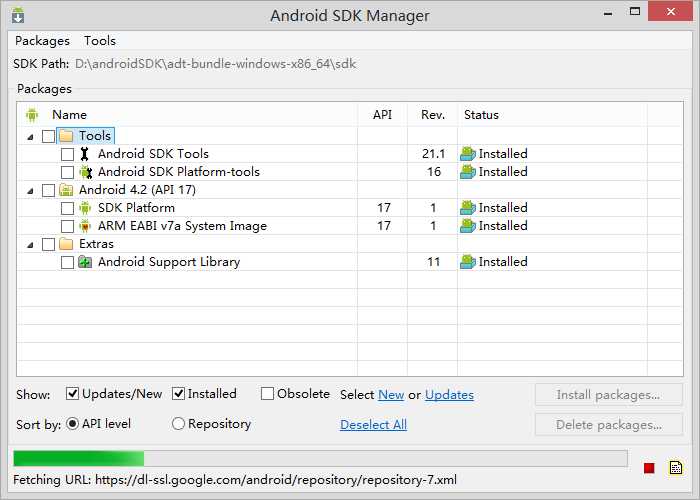700x500 pixels.
Task: Select the Extras group label
Action: pos(96,244)
